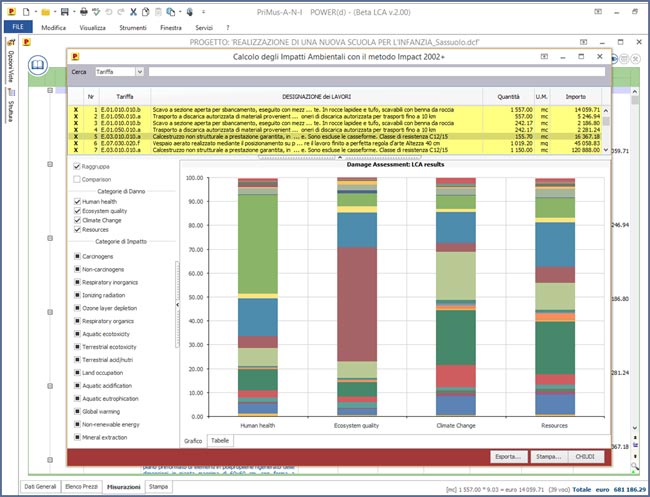Open the Strumenti menu

point(133,28)
